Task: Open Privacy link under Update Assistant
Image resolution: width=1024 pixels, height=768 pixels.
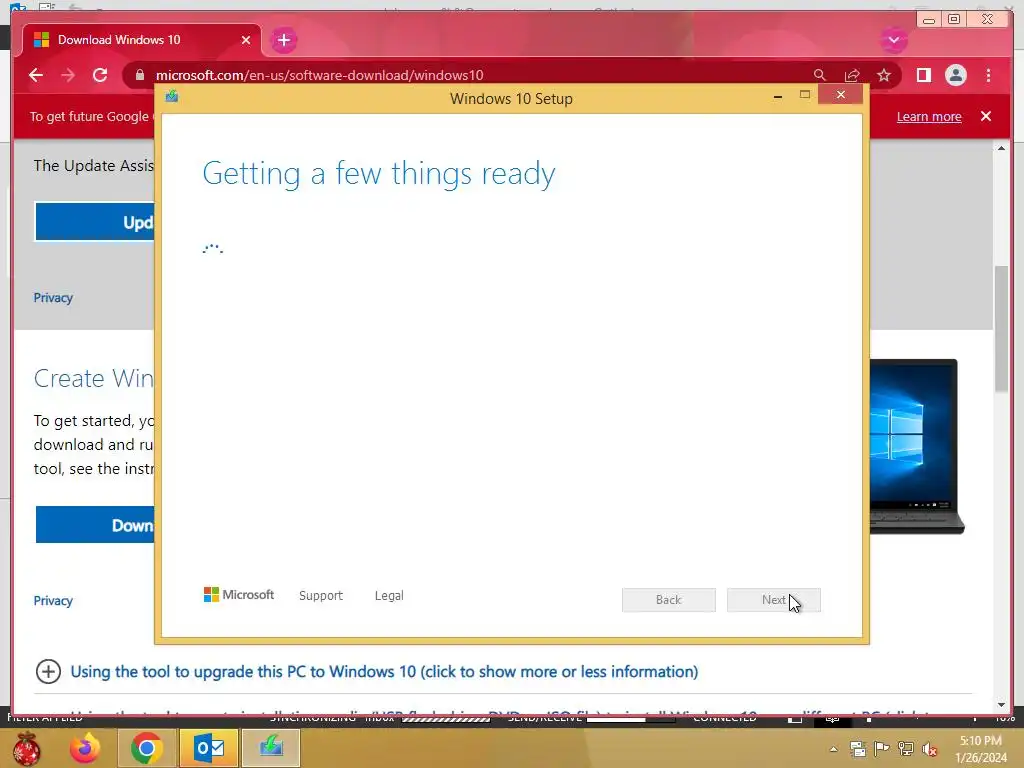Action: point(53,298)
